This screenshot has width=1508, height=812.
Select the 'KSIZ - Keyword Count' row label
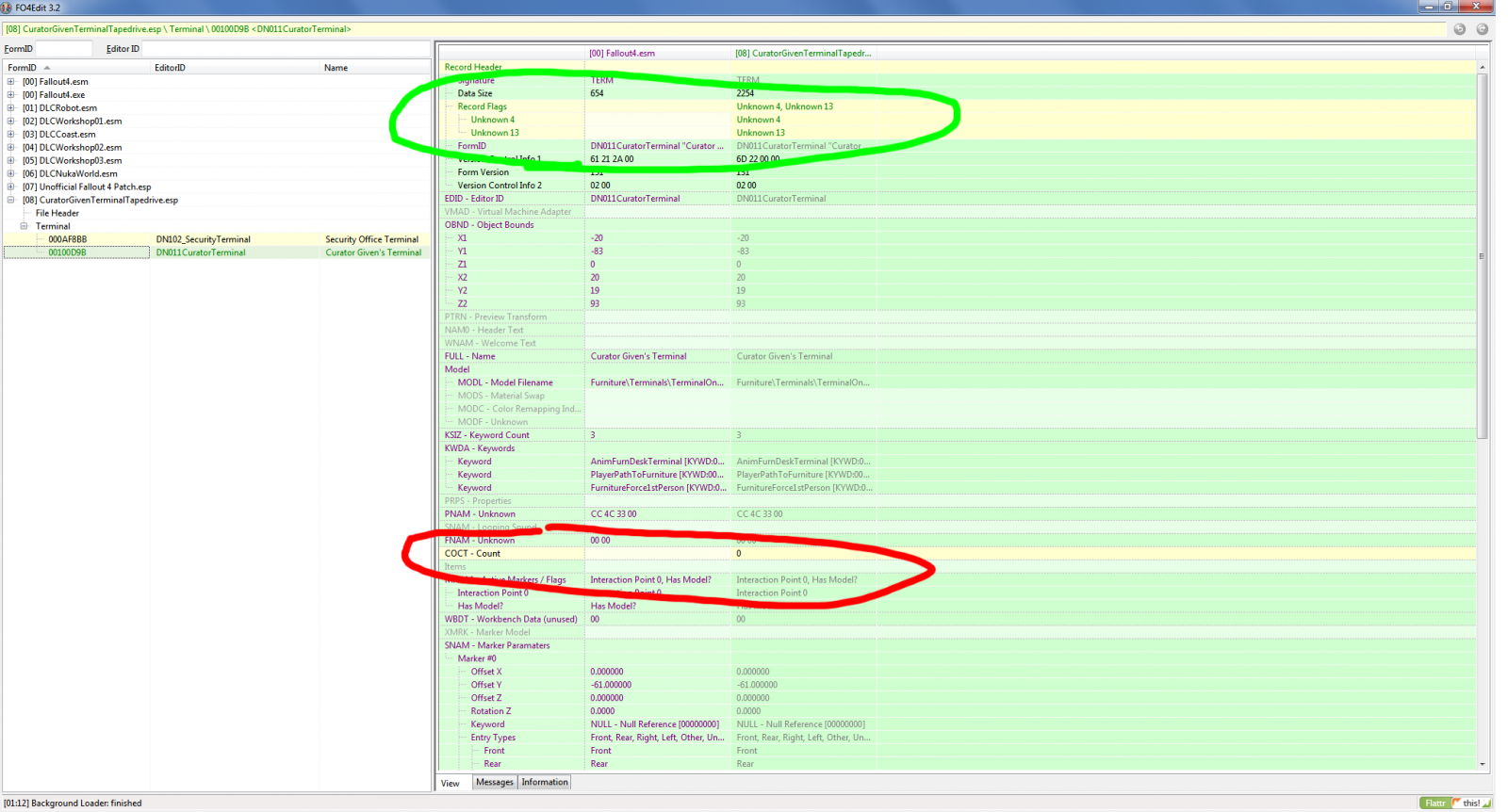coord(487,436)
